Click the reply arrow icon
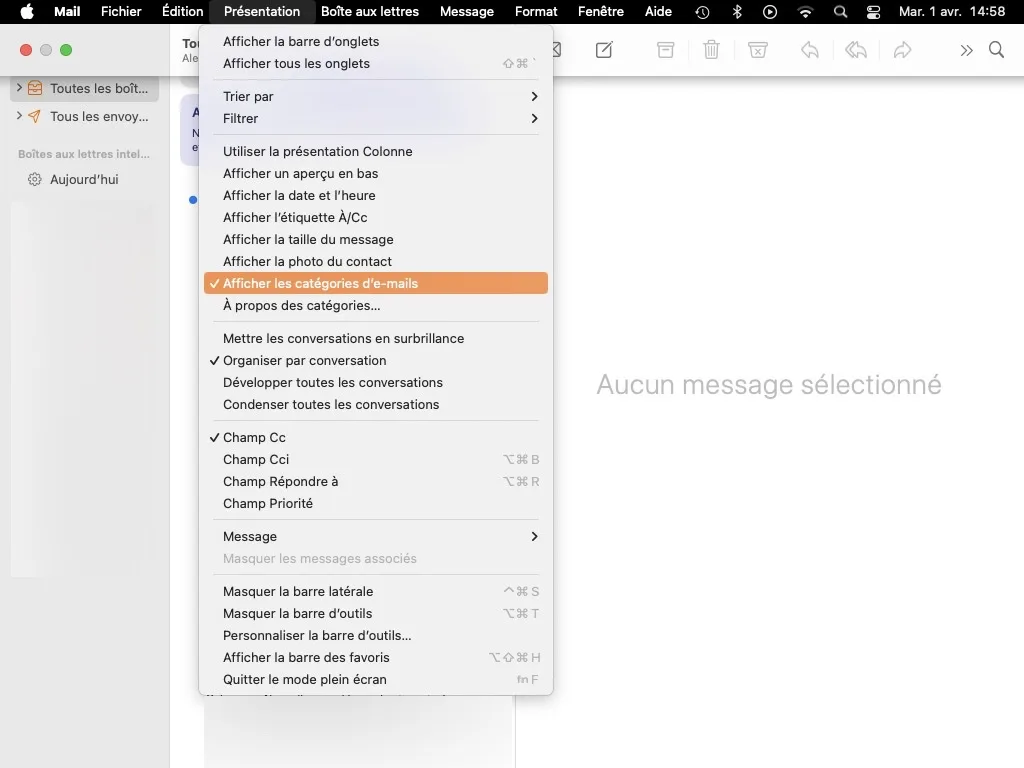This screenshot has height=768, width=1024. click(x=810, y=50)
